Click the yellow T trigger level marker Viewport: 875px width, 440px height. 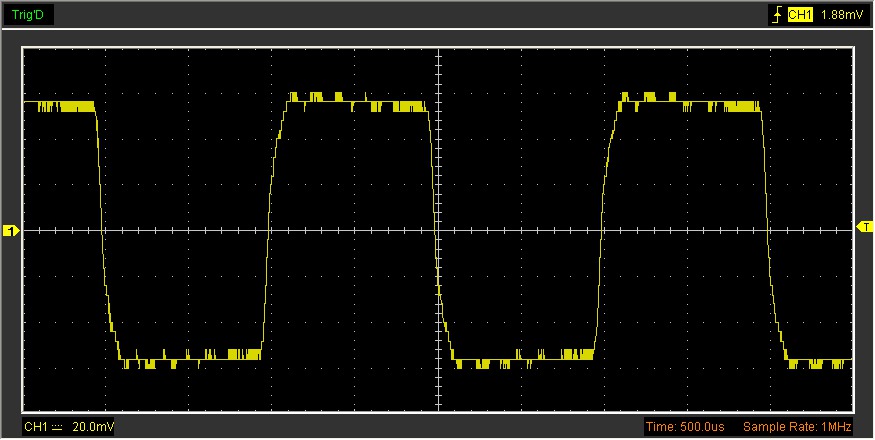[865, 227]
